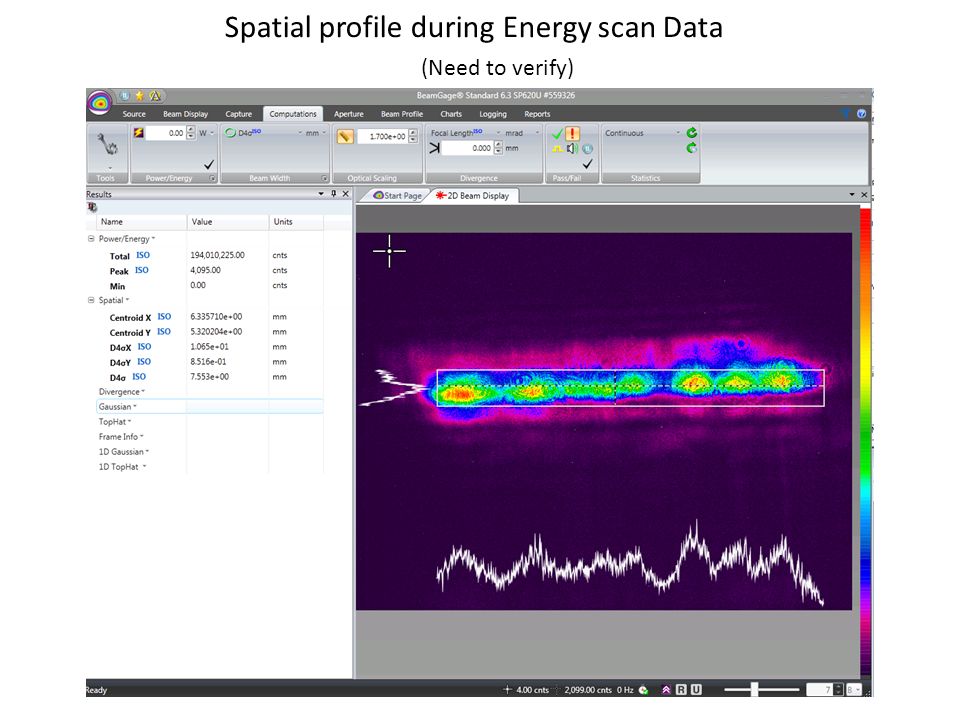Close the Results panel

click(x=346, y=193)
